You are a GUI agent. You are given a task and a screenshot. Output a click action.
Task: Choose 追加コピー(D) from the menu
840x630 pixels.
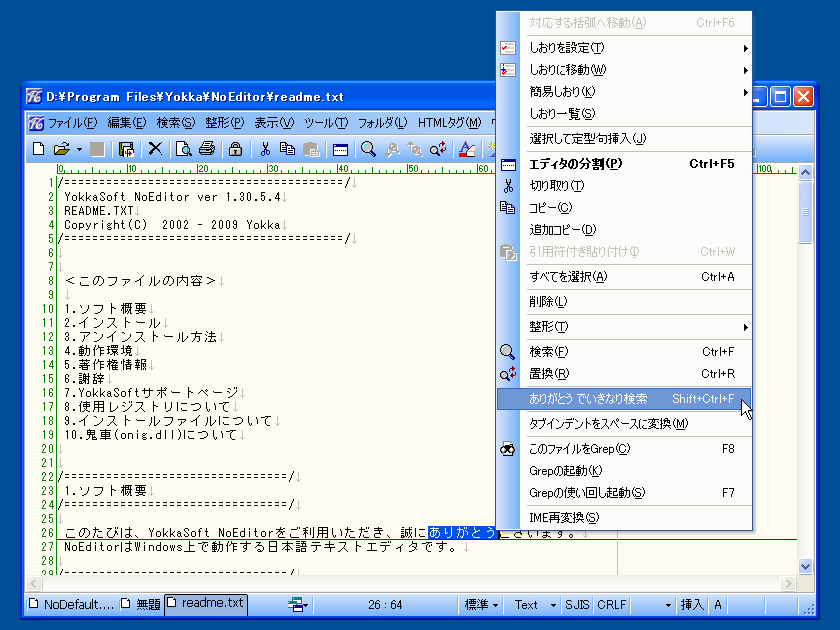click(x=625, y=229)
